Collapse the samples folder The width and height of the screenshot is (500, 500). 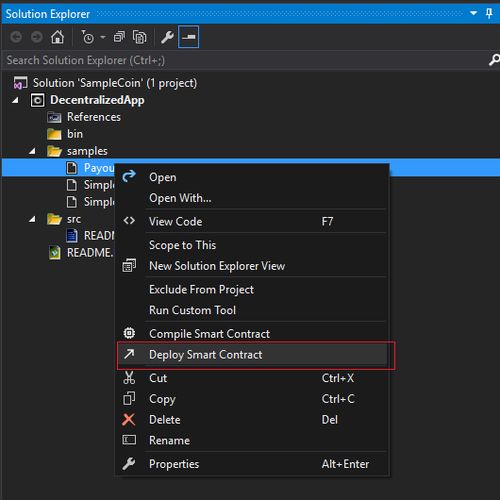click(32, 151)
